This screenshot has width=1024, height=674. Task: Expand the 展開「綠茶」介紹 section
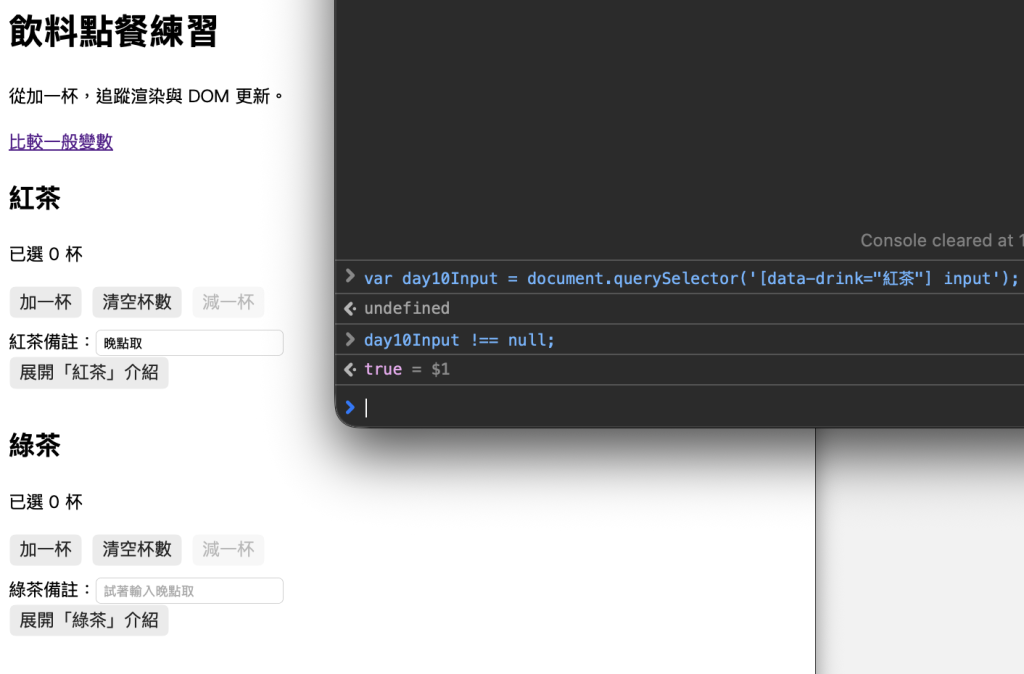[89, 620]
